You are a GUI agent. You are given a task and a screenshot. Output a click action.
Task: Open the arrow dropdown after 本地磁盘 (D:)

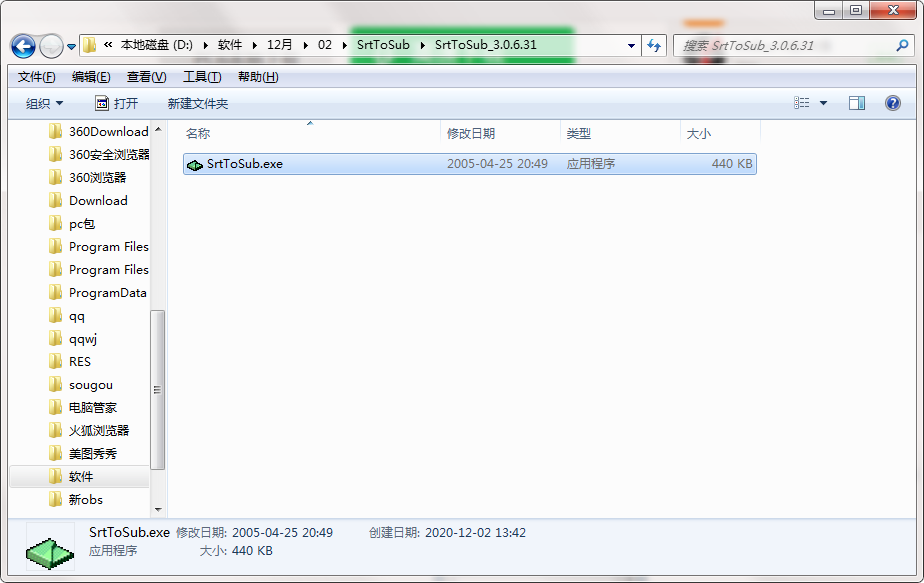[x=206, y=45]
